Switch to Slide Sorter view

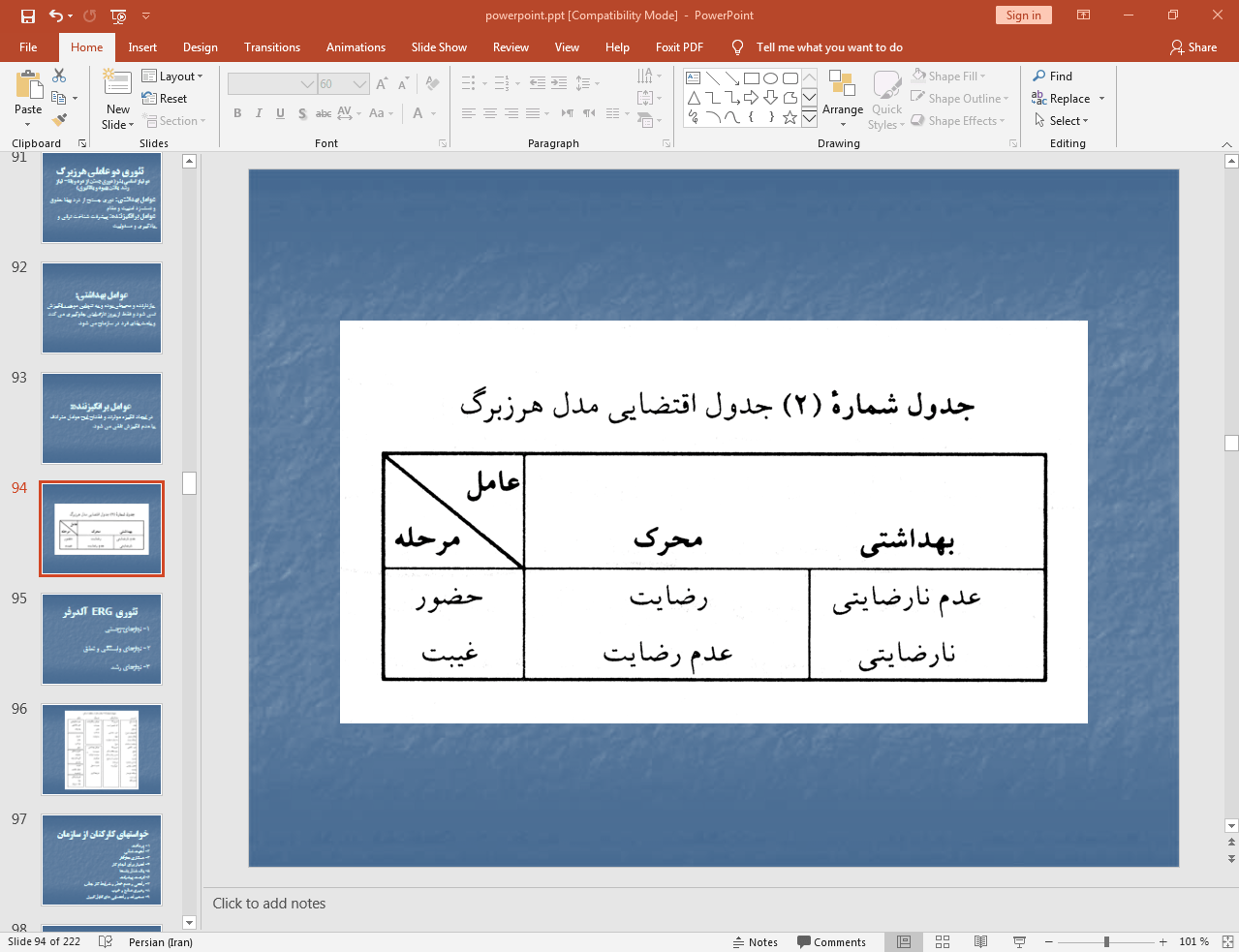[943, 941]
